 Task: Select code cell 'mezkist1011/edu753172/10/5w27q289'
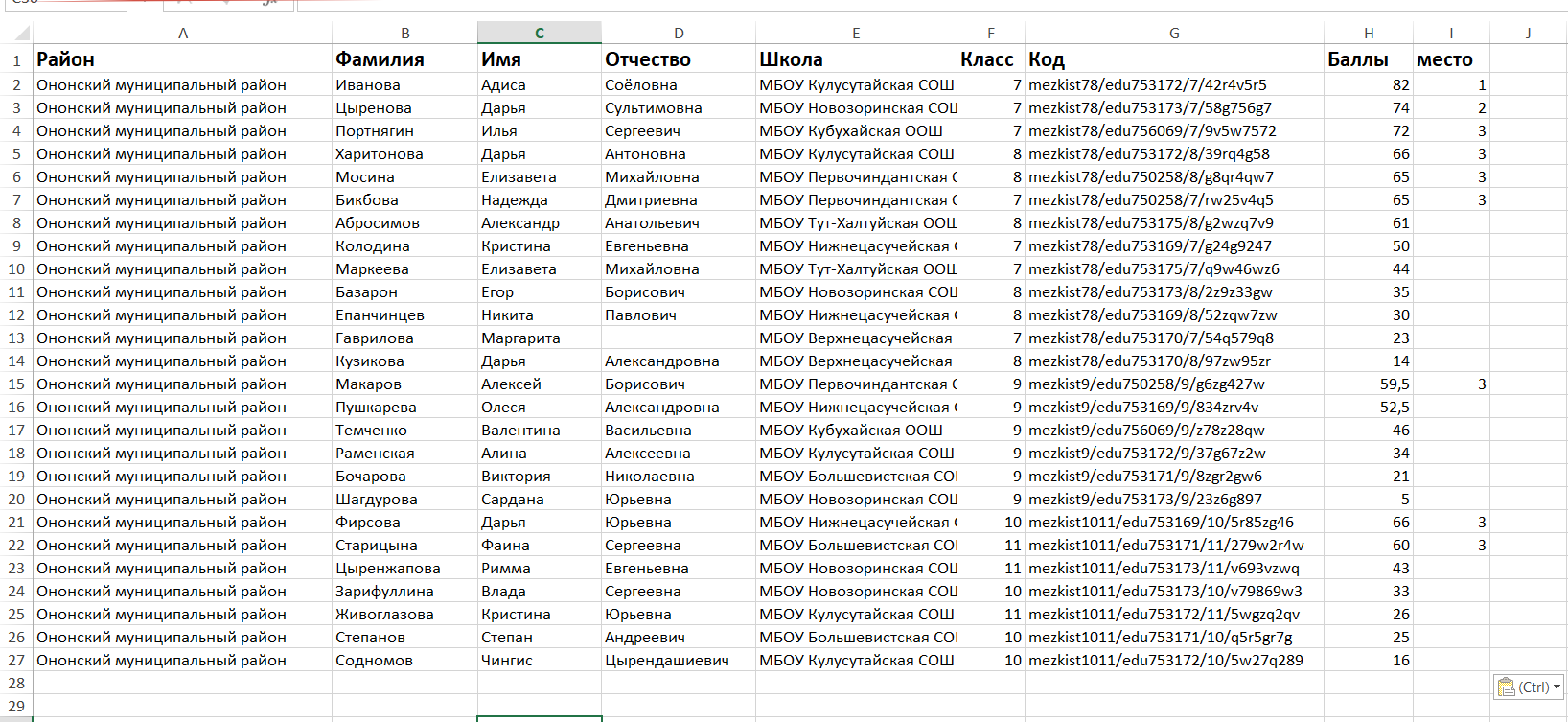(x=1174, y=660)
